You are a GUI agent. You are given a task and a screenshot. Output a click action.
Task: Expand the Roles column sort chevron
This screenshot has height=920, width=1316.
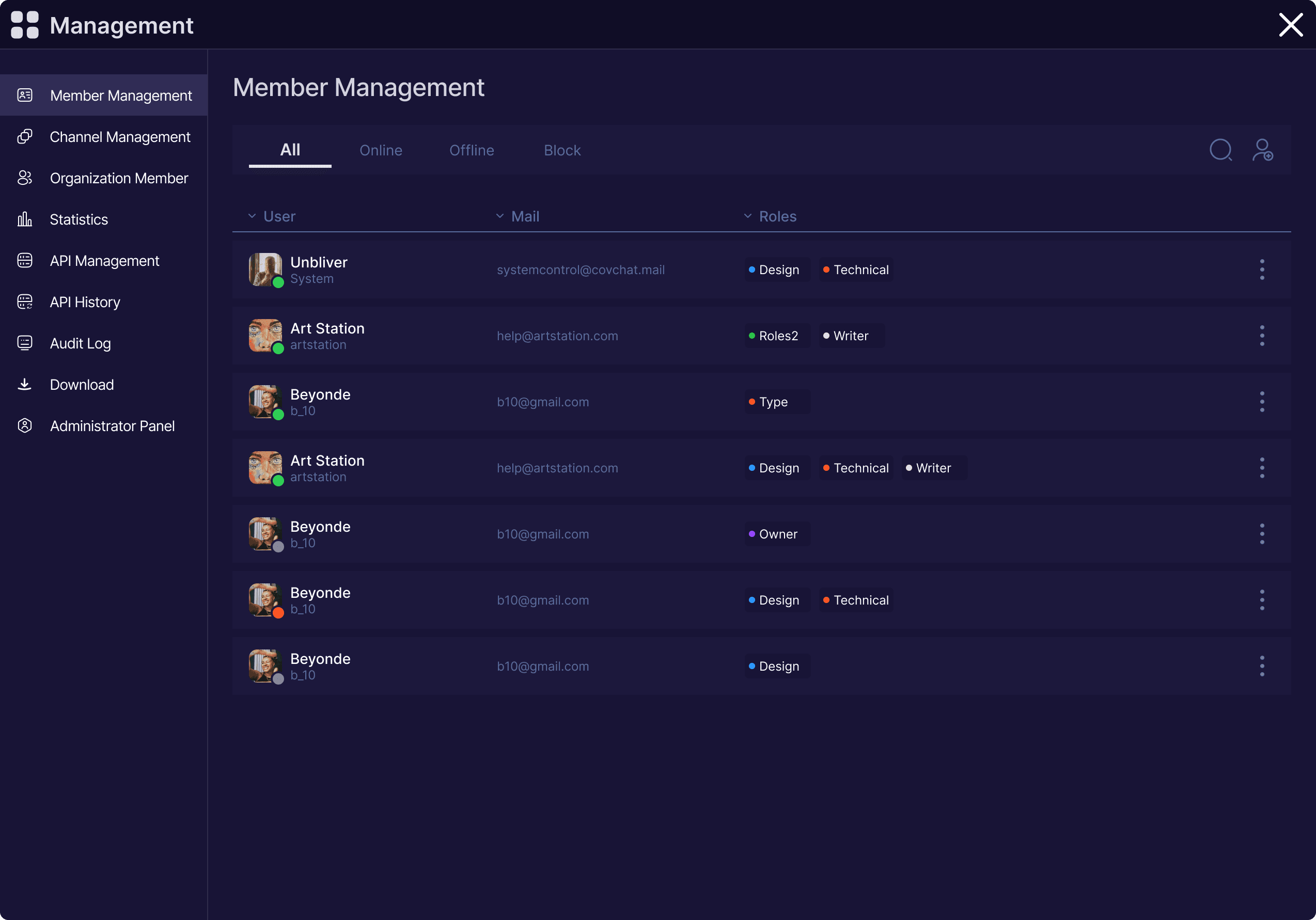point(747,216)
